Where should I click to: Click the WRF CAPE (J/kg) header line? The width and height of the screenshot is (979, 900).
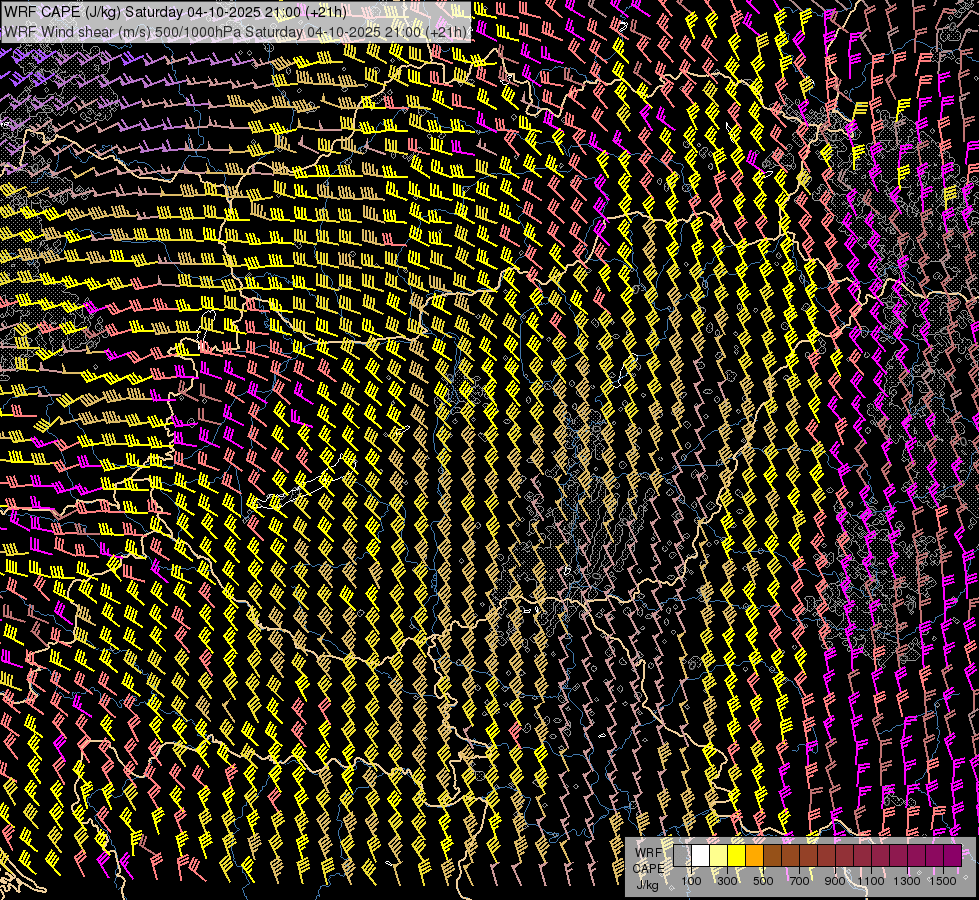click(x=175, y=11)
